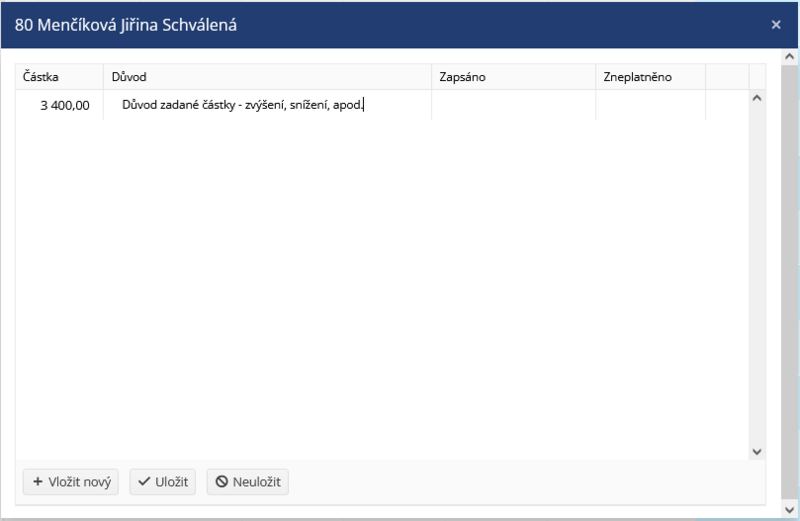
Task: Click the empty Zapsáno cell in first row
Action: 513,105
